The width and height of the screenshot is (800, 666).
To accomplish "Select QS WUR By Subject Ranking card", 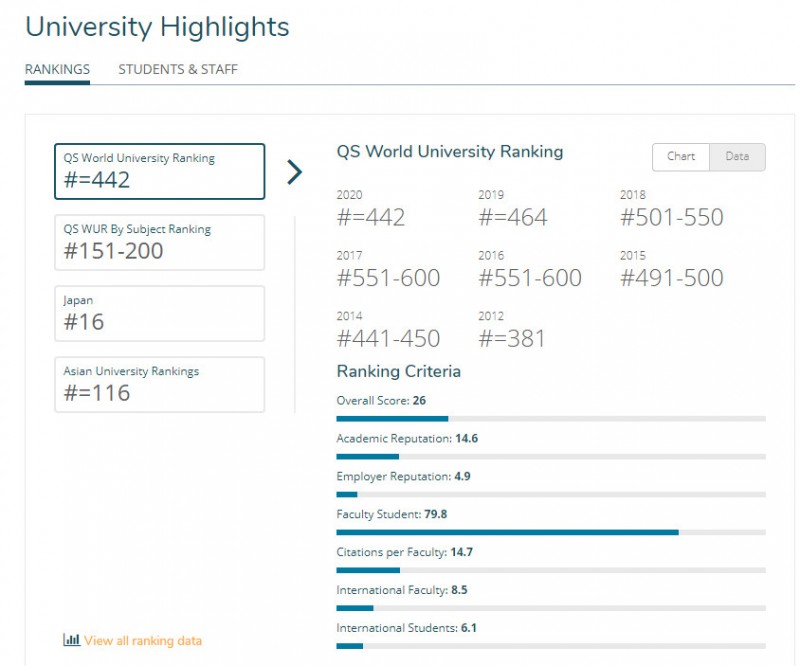I will 159,242.
